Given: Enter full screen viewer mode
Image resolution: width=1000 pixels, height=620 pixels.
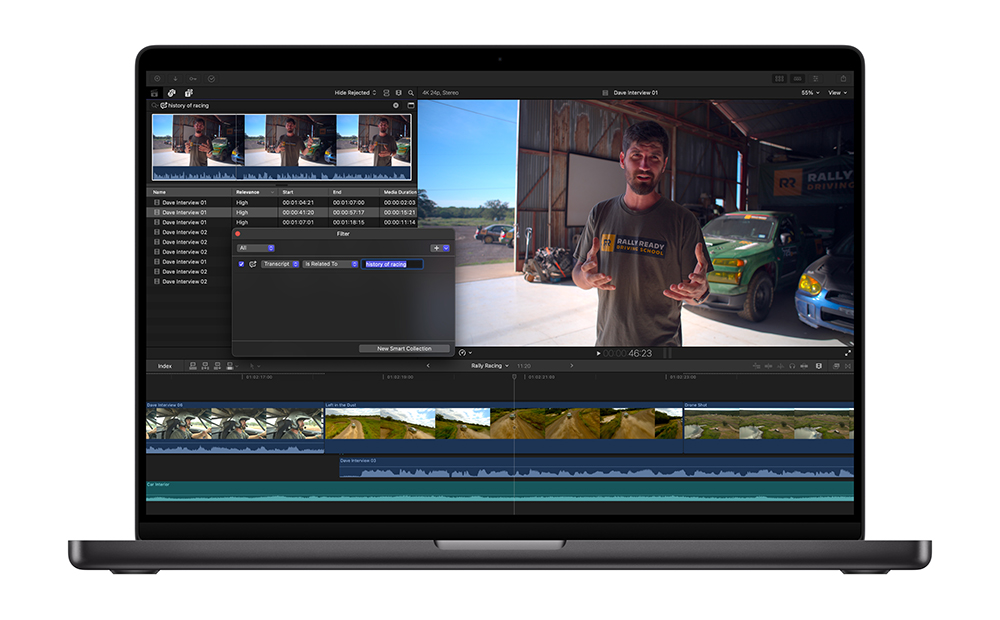Looking at the screenshot, I should point(848,352).
